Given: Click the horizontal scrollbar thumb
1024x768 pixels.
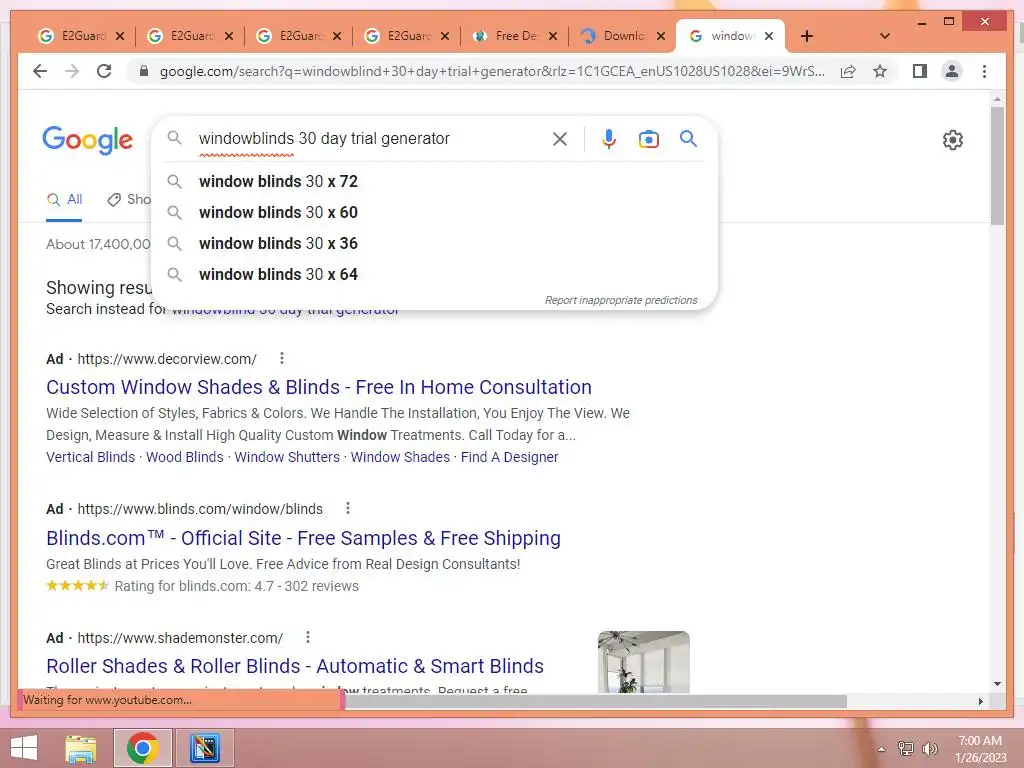Looking at the screenshot, I should 595,701.
